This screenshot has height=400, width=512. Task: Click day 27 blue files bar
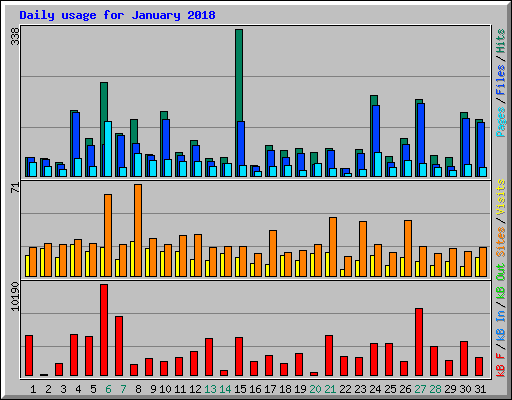tap(421, 133)
